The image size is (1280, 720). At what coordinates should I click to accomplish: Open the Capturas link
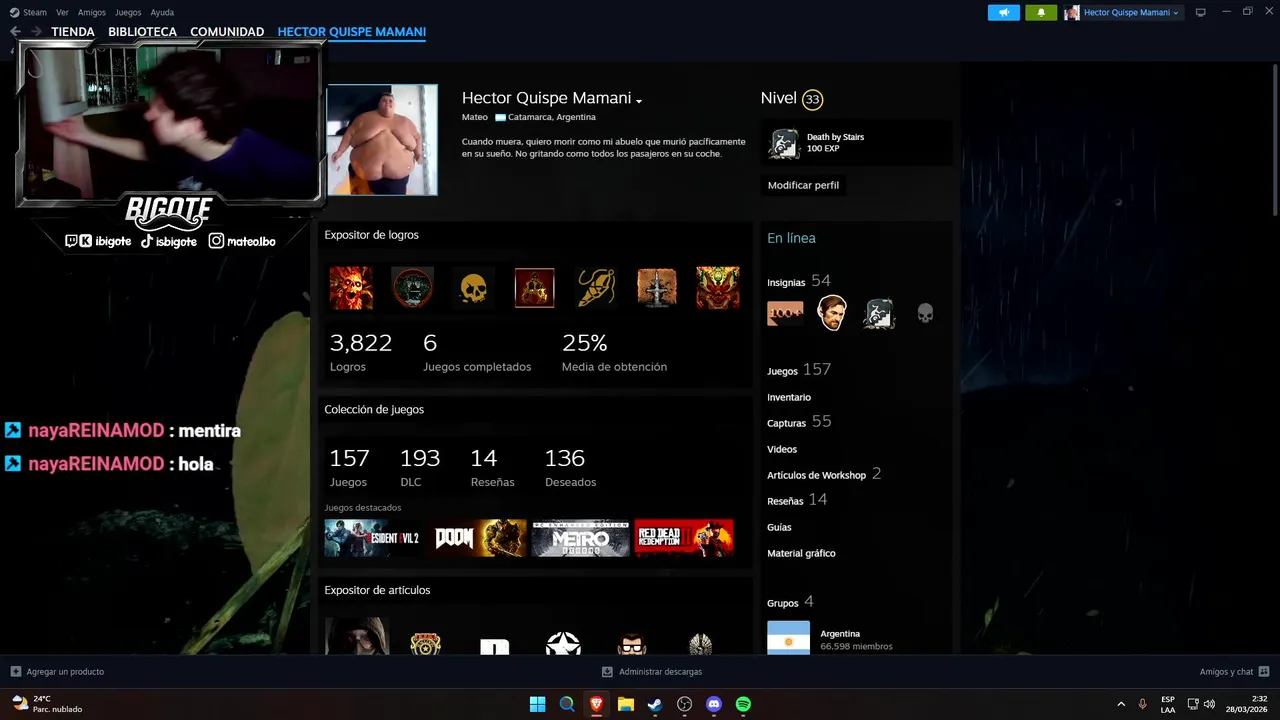(786, 423)
